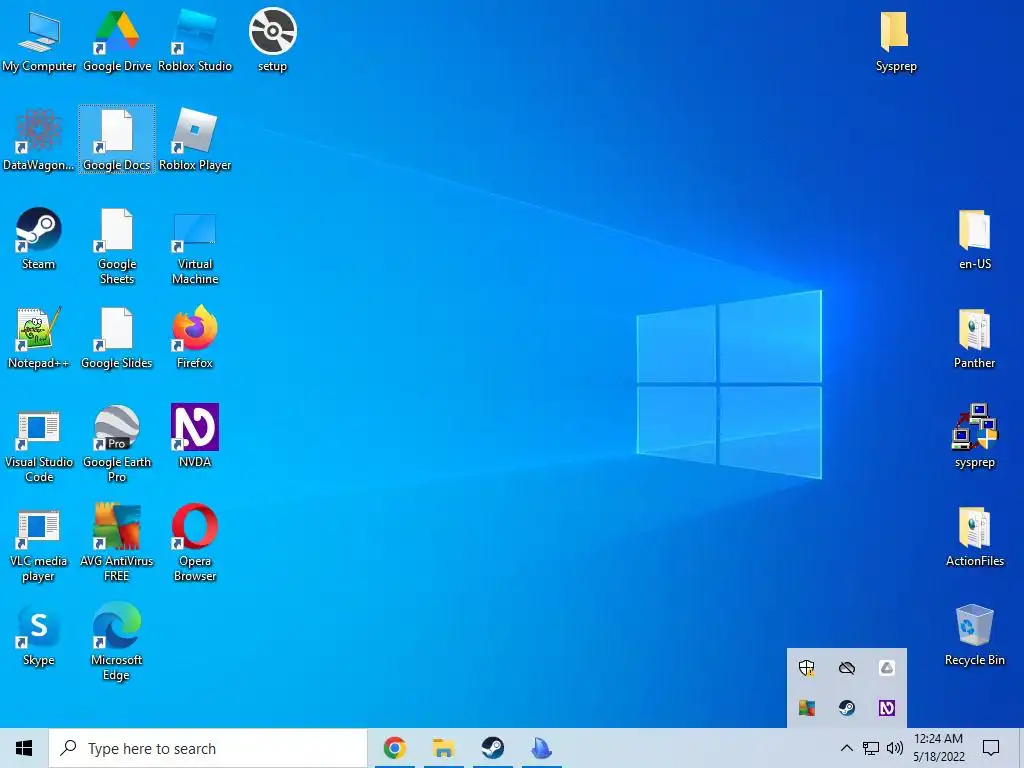Select the Sysprep folder at top
1024x768 pixels.
pyautogui.click(x=896, y=40)
